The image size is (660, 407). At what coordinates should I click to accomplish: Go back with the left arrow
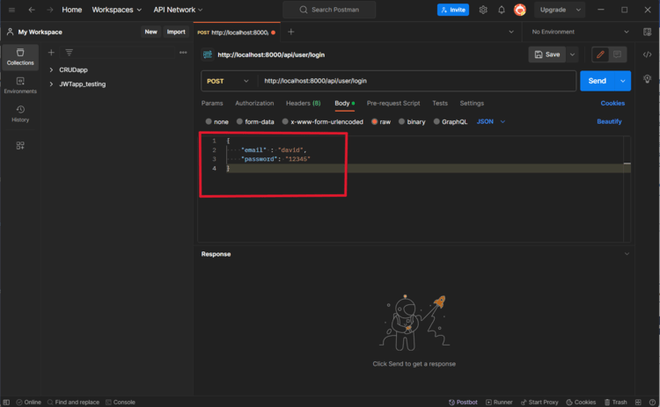tap(32, 10)
